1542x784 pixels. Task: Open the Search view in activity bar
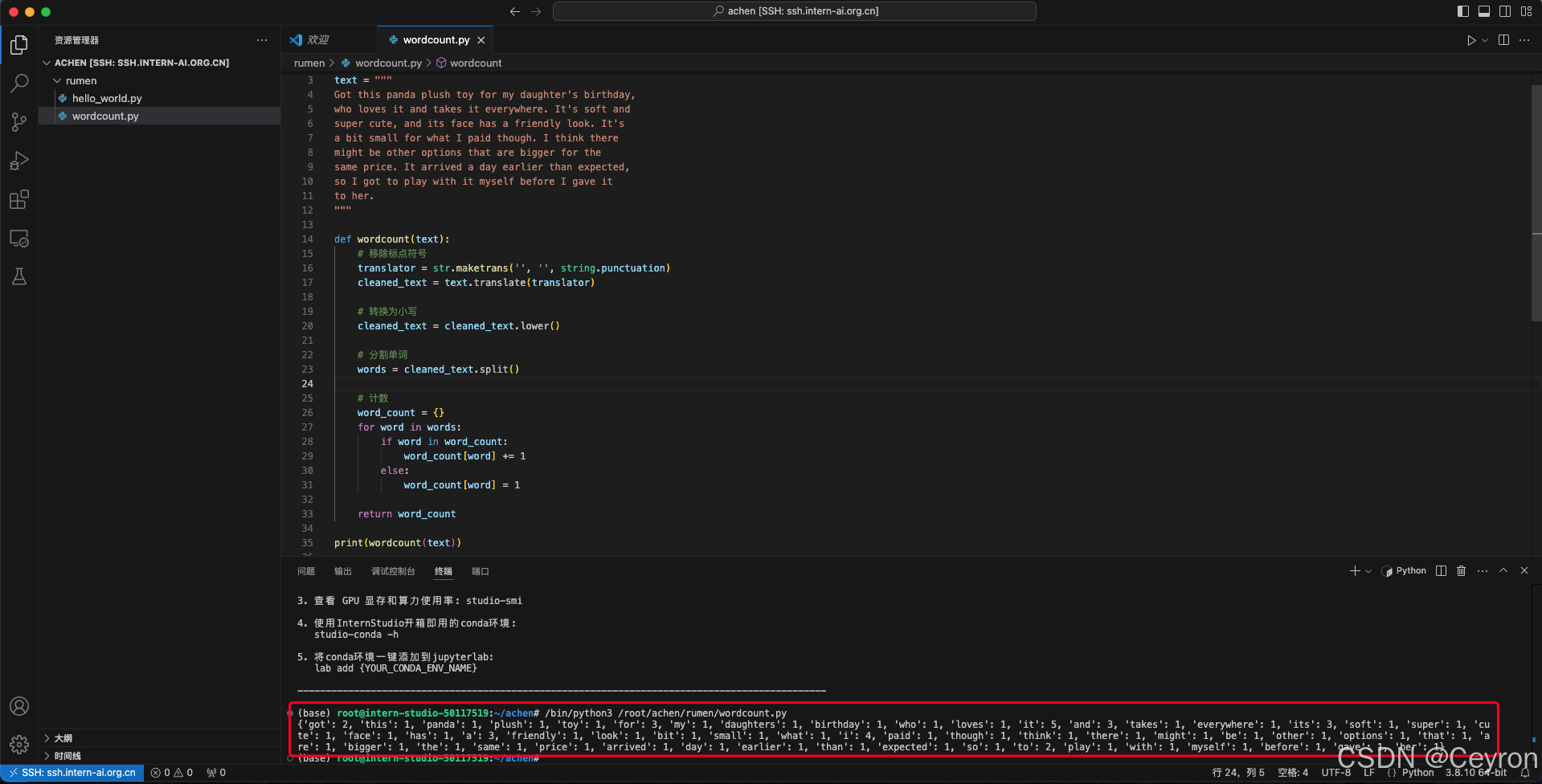tap(18, 83)
